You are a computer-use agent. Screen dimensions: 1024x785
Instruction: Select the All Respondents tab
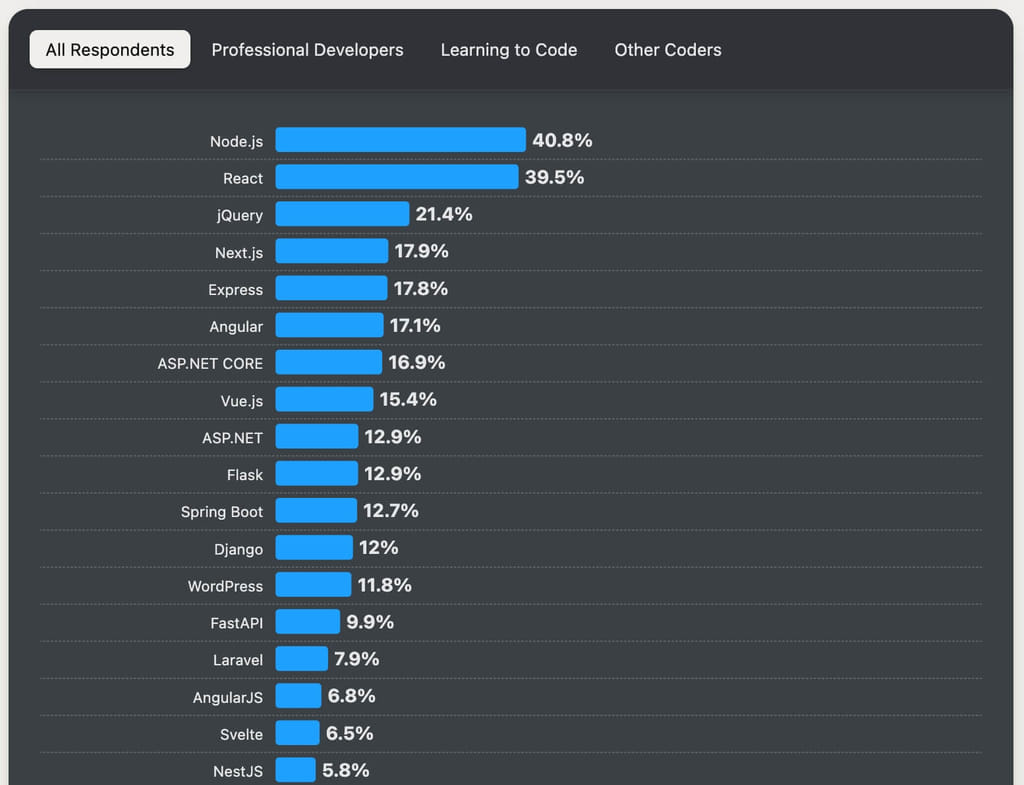110,50
